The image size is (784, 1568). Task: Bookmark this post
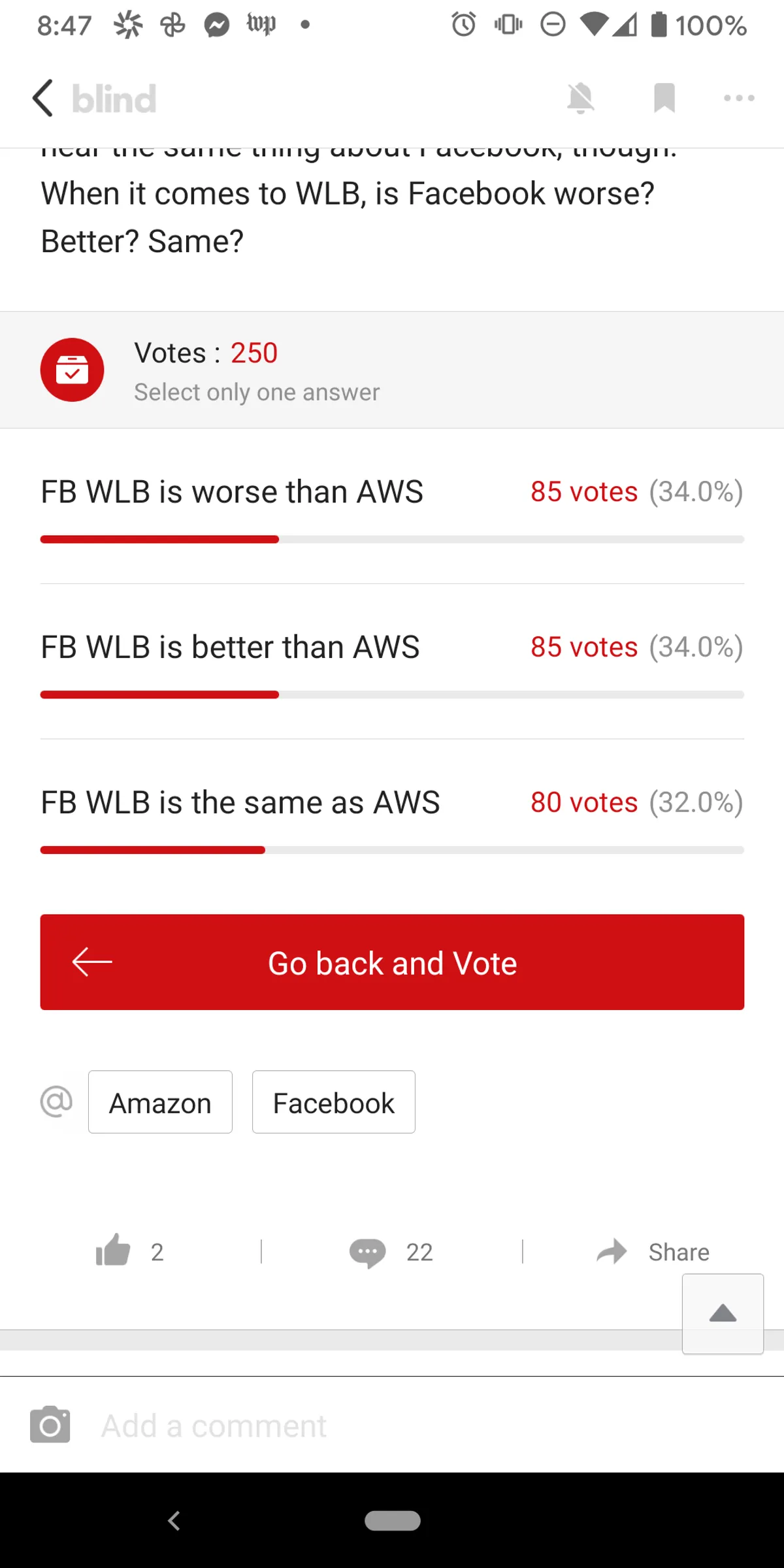(x=664, y=99)
